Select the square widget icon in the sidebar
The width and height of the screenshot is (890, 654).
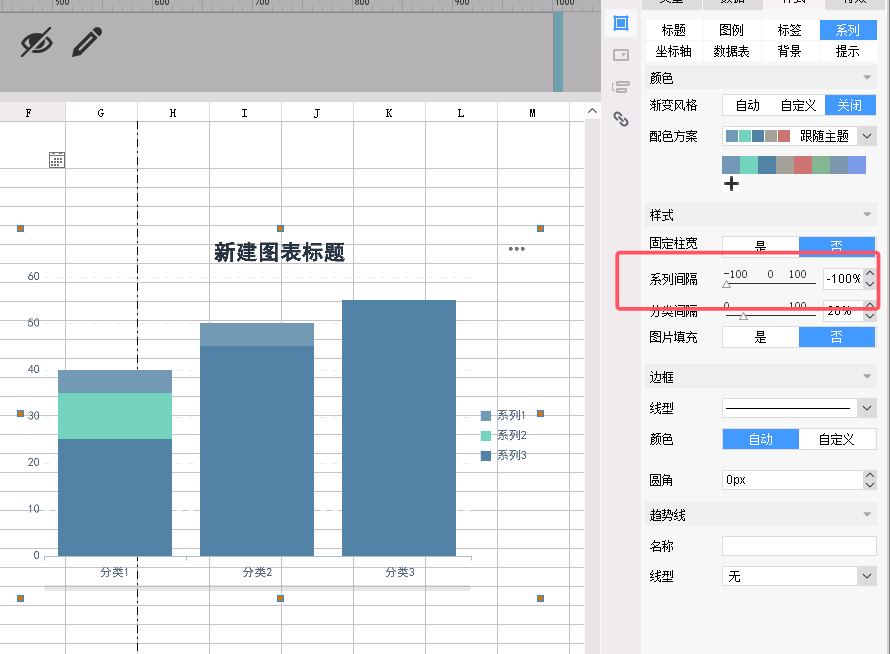[621, 23]
